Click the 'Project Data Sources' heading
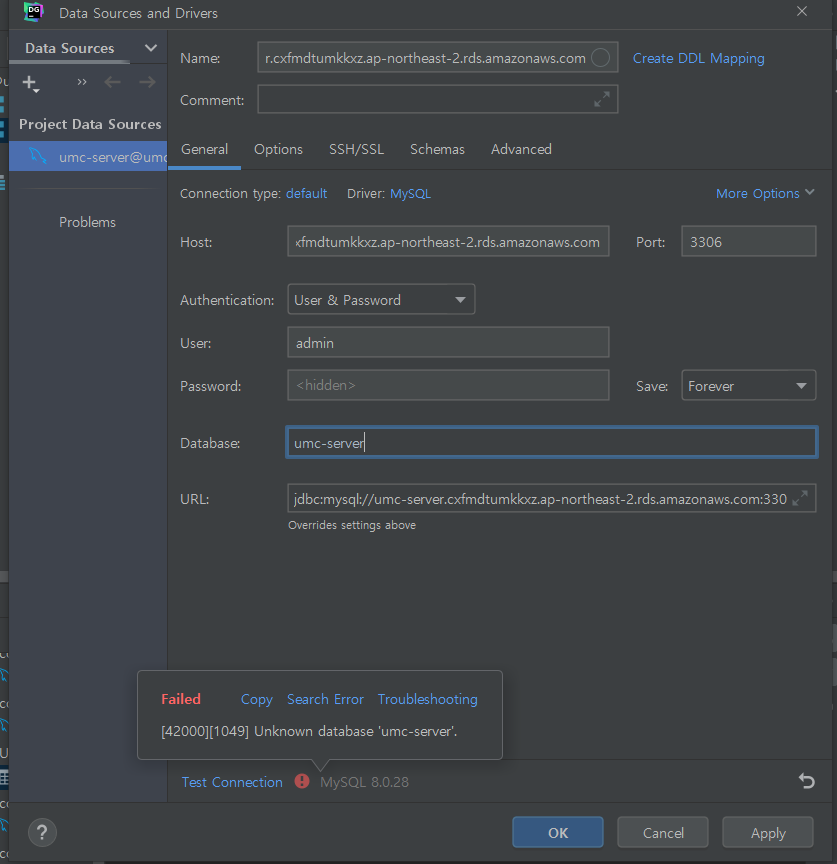 90,125
